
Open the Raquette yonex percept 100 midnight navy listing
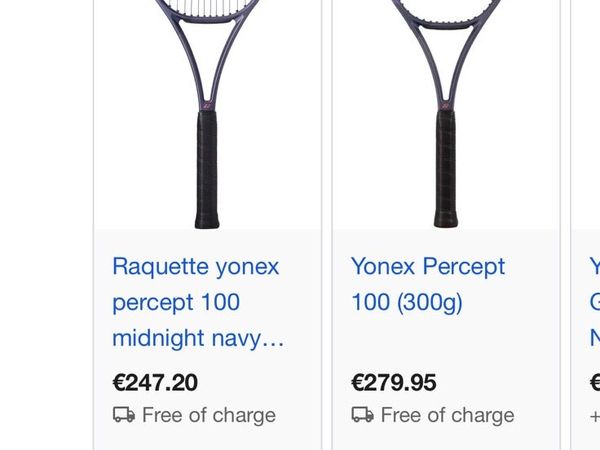[196, 302]
